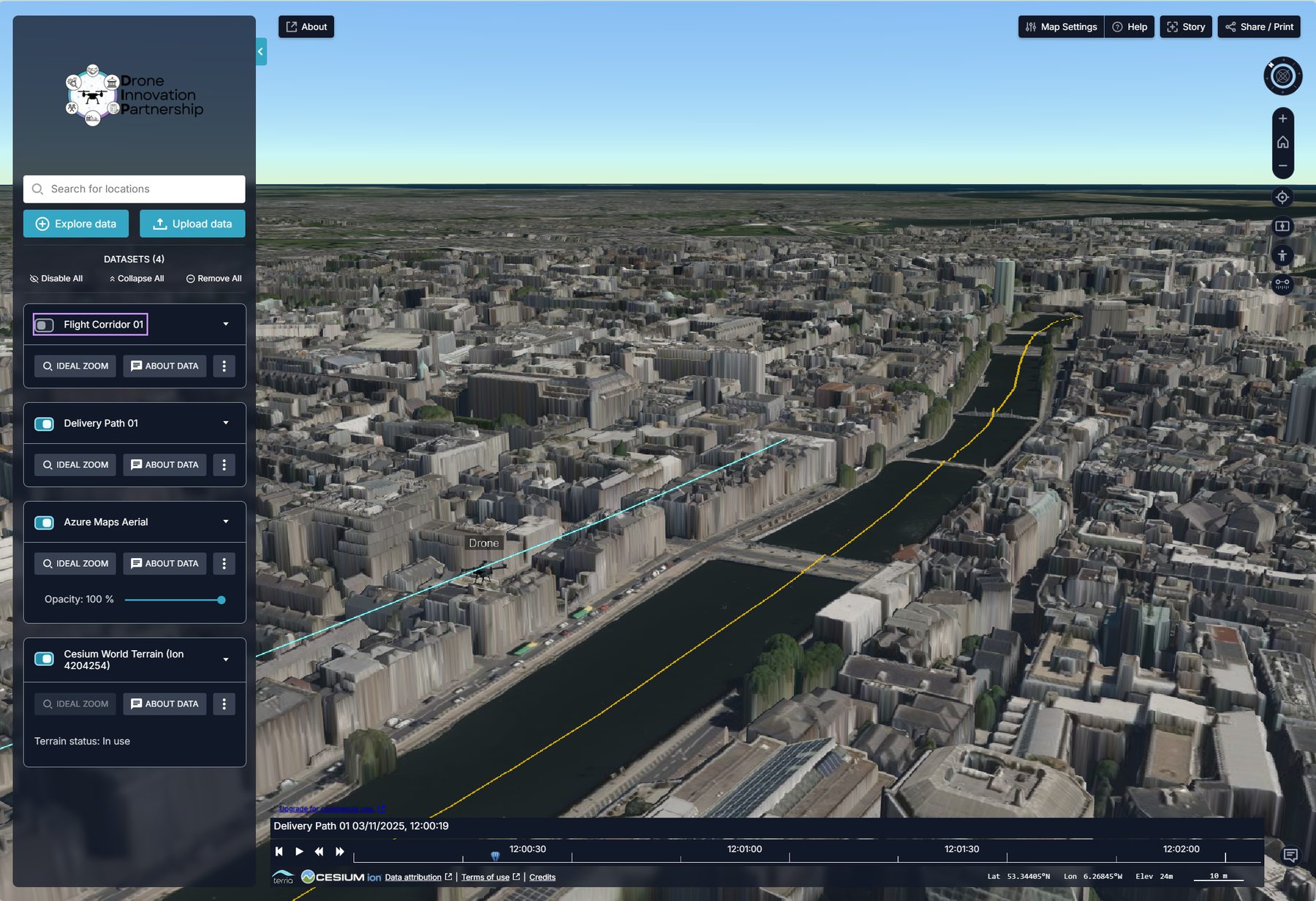Click Explore data button
The image size is (1316, 901).
[x=76, y=224]
